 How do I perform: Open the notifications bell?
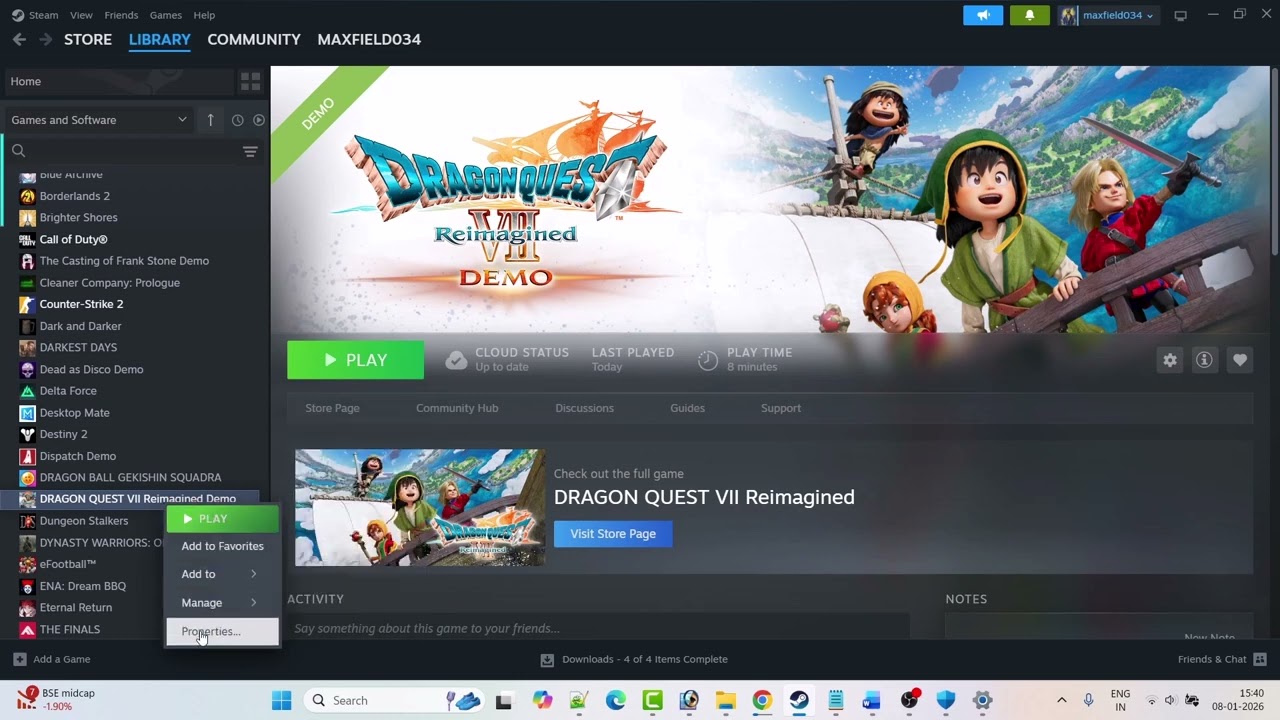point(1029,15)
